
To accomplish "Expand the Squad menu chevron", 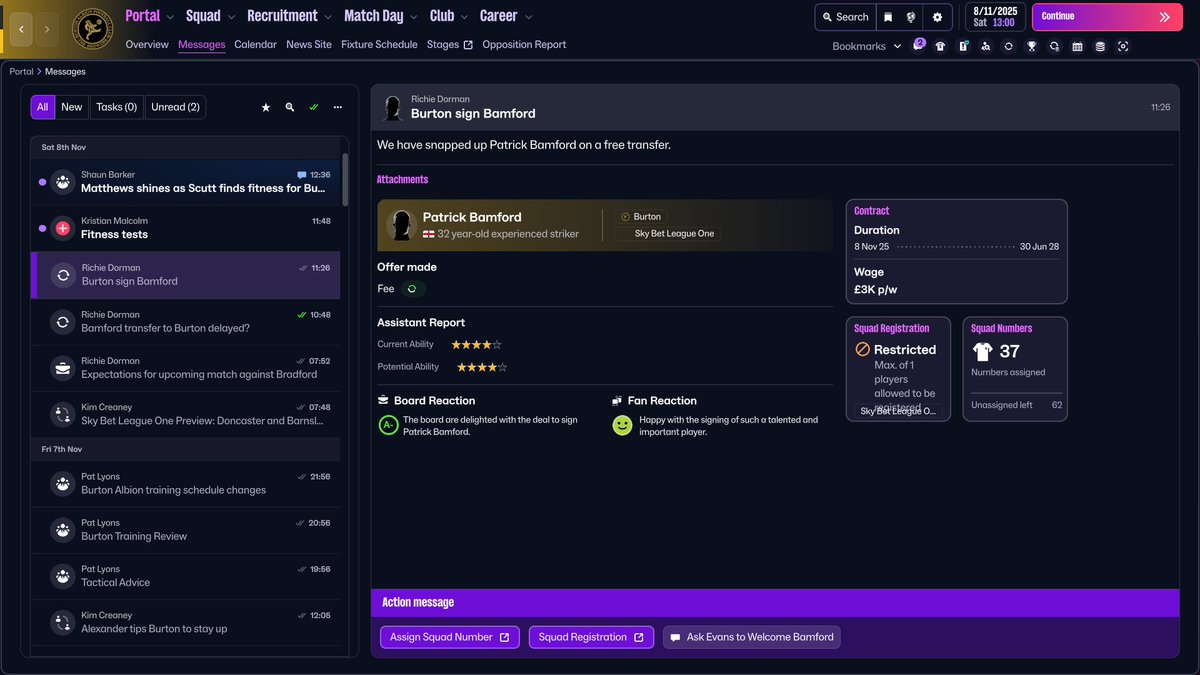I will point(231,17).
